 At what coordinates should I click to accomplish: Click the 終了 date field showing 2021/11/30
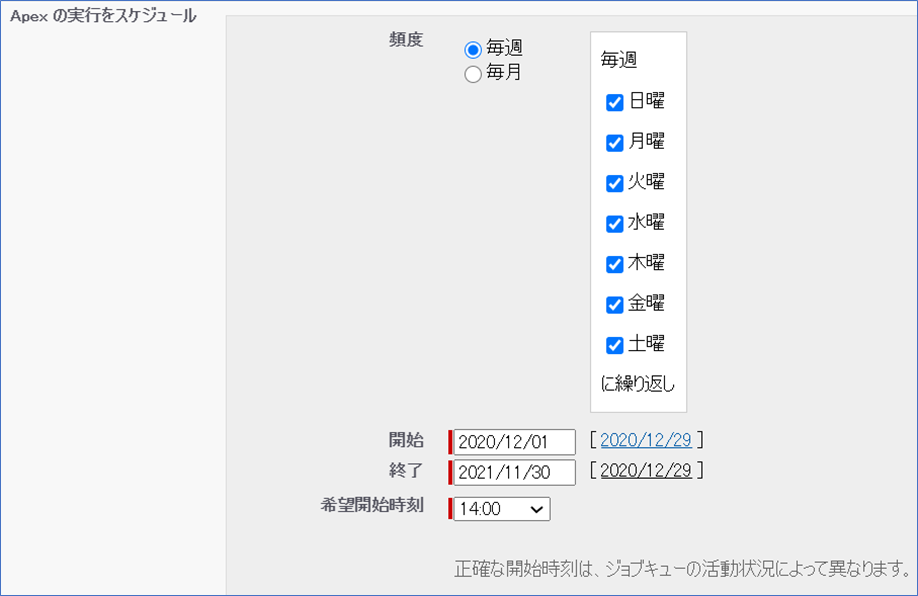tap(514, 472)
